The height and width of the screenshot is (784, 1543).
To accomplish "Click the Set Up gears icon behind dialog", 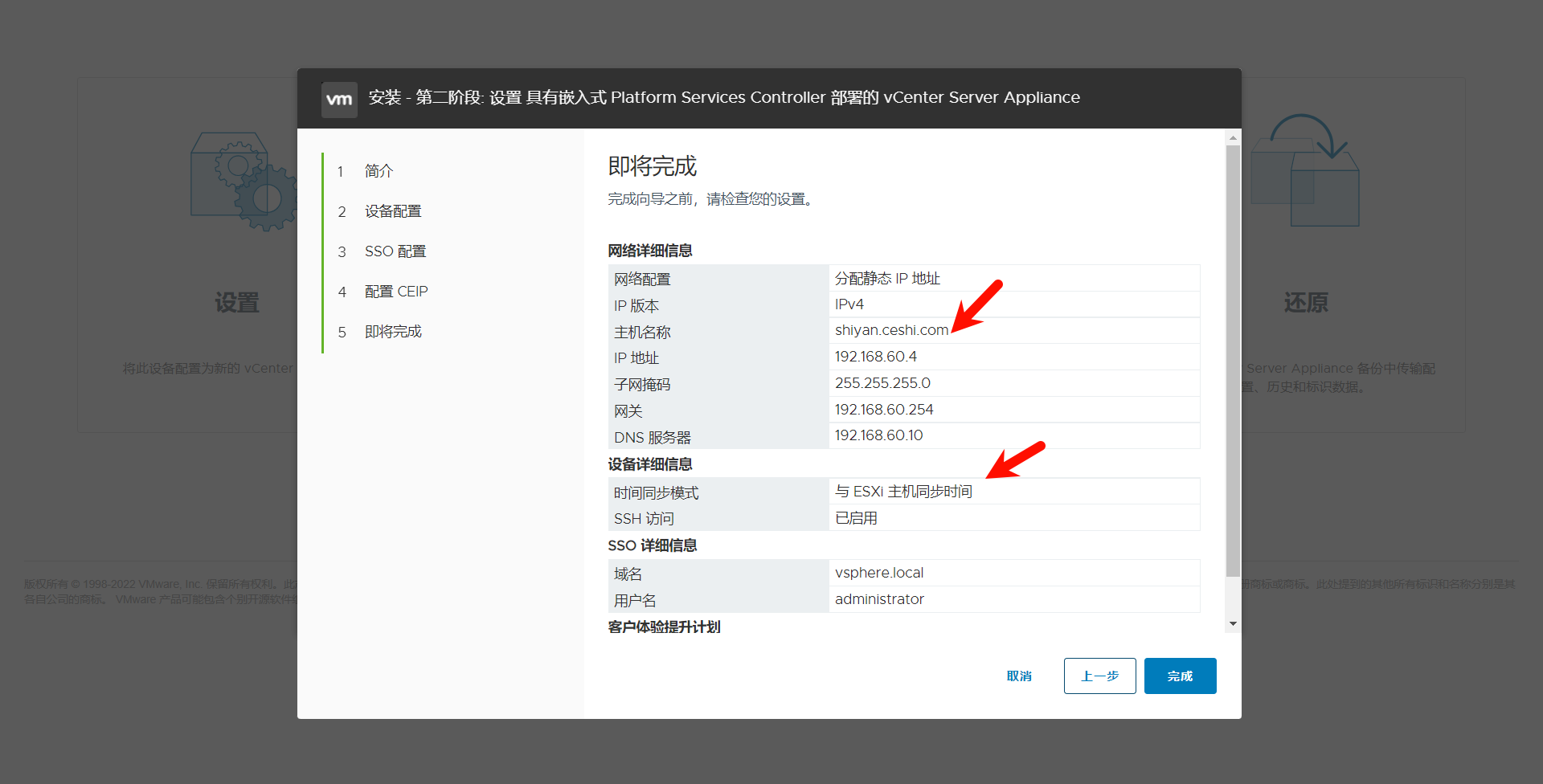I will tap(244, 182).
